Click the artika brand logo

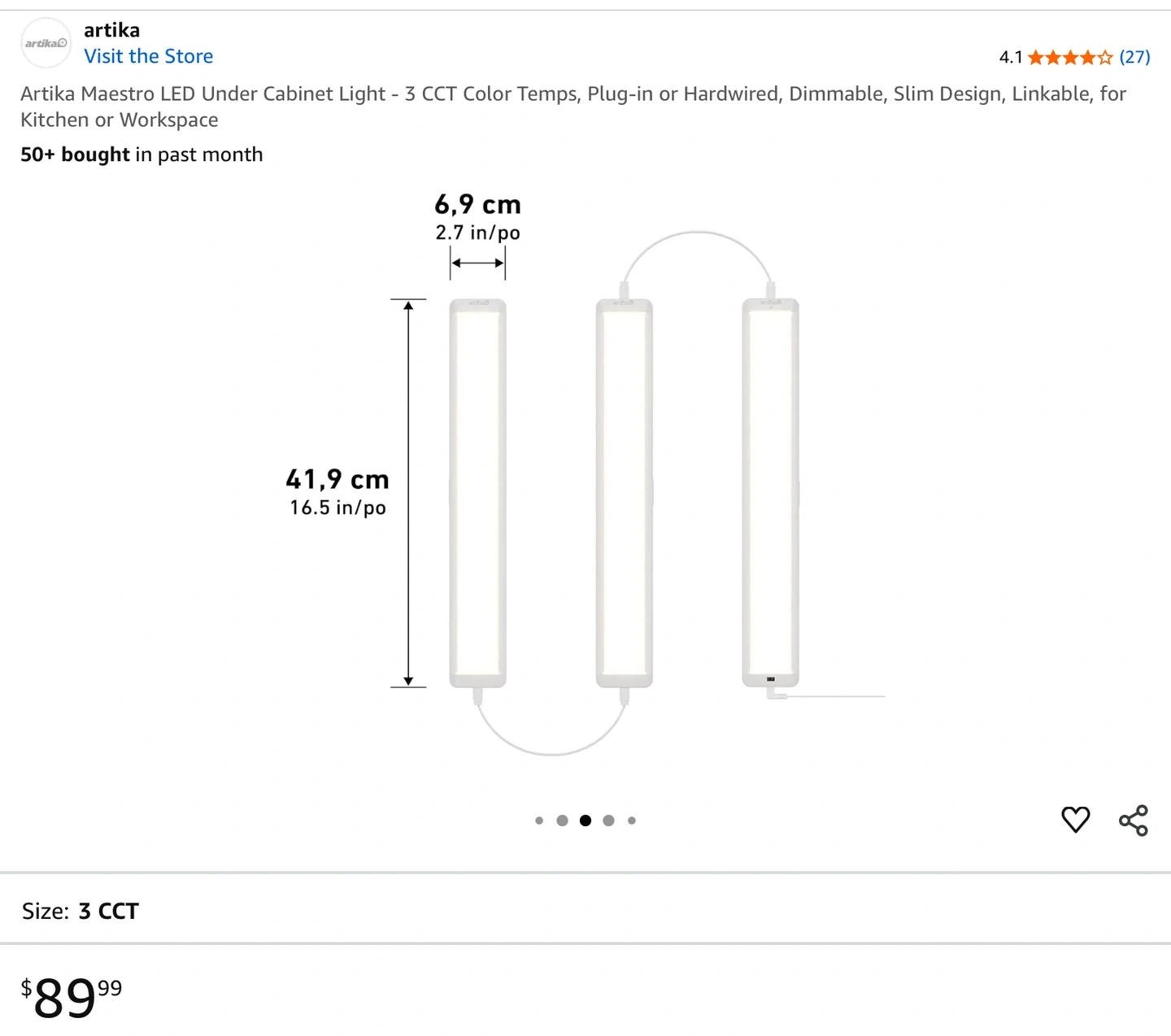46,43
